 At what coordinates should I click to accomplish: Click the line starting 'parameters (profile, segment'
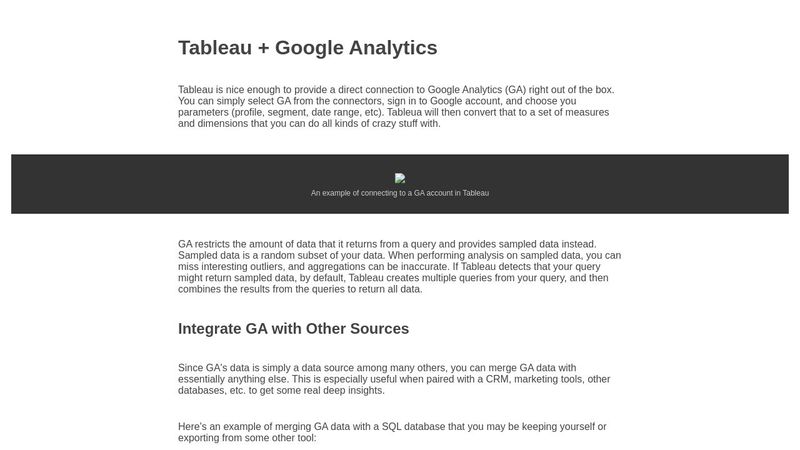pyautogui.click(x=393, y=112)
